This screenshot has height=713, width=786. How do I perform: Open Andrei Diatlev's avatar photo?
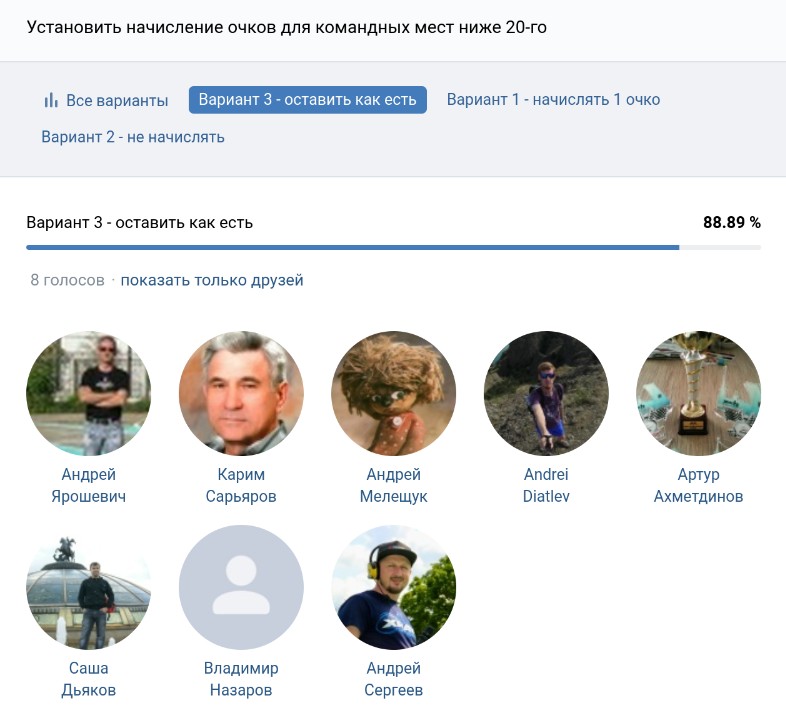pyautogui.click(x=546, y=393)
